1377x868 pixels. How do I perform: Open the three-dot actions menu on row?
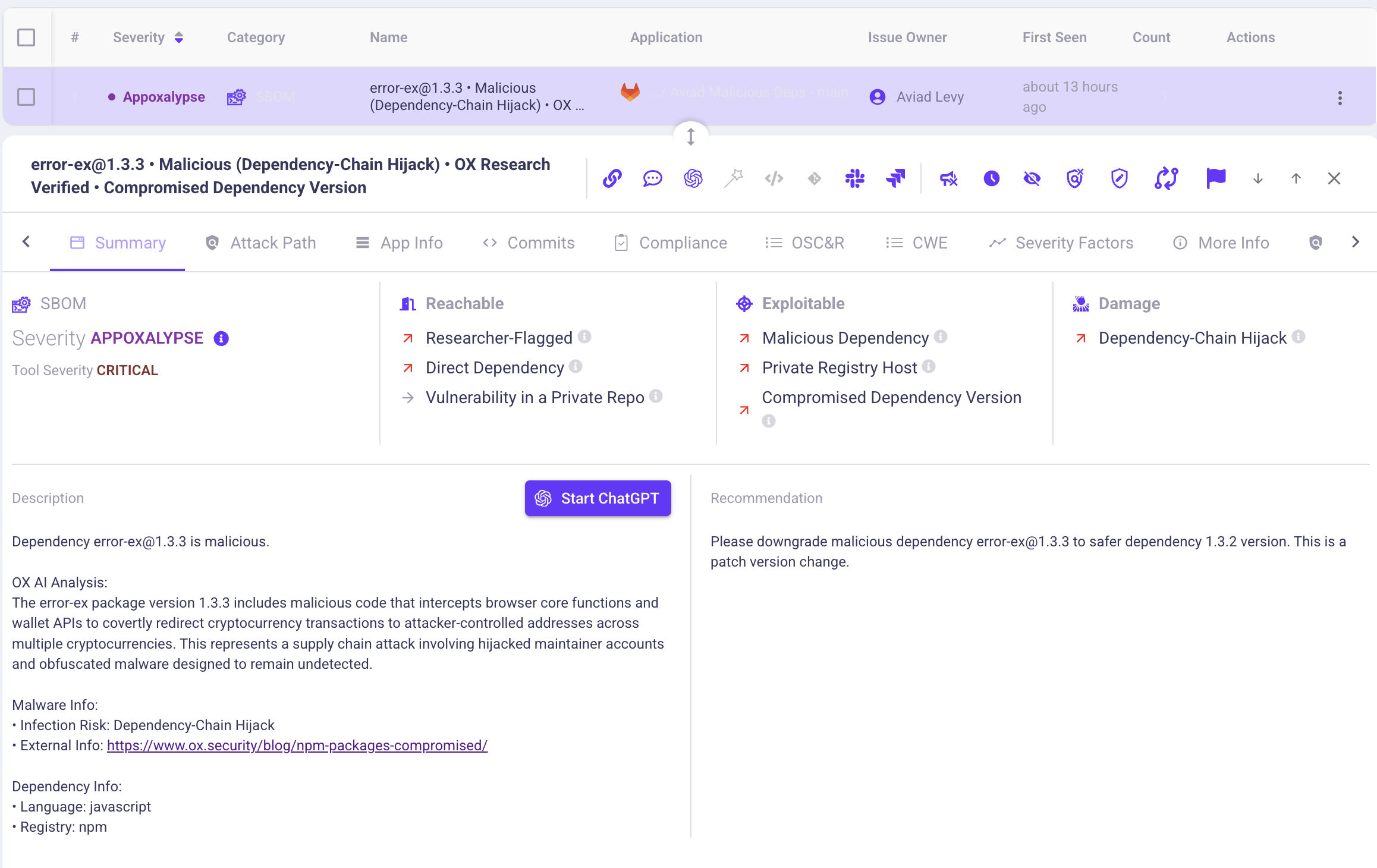[x=1340, y=98]
